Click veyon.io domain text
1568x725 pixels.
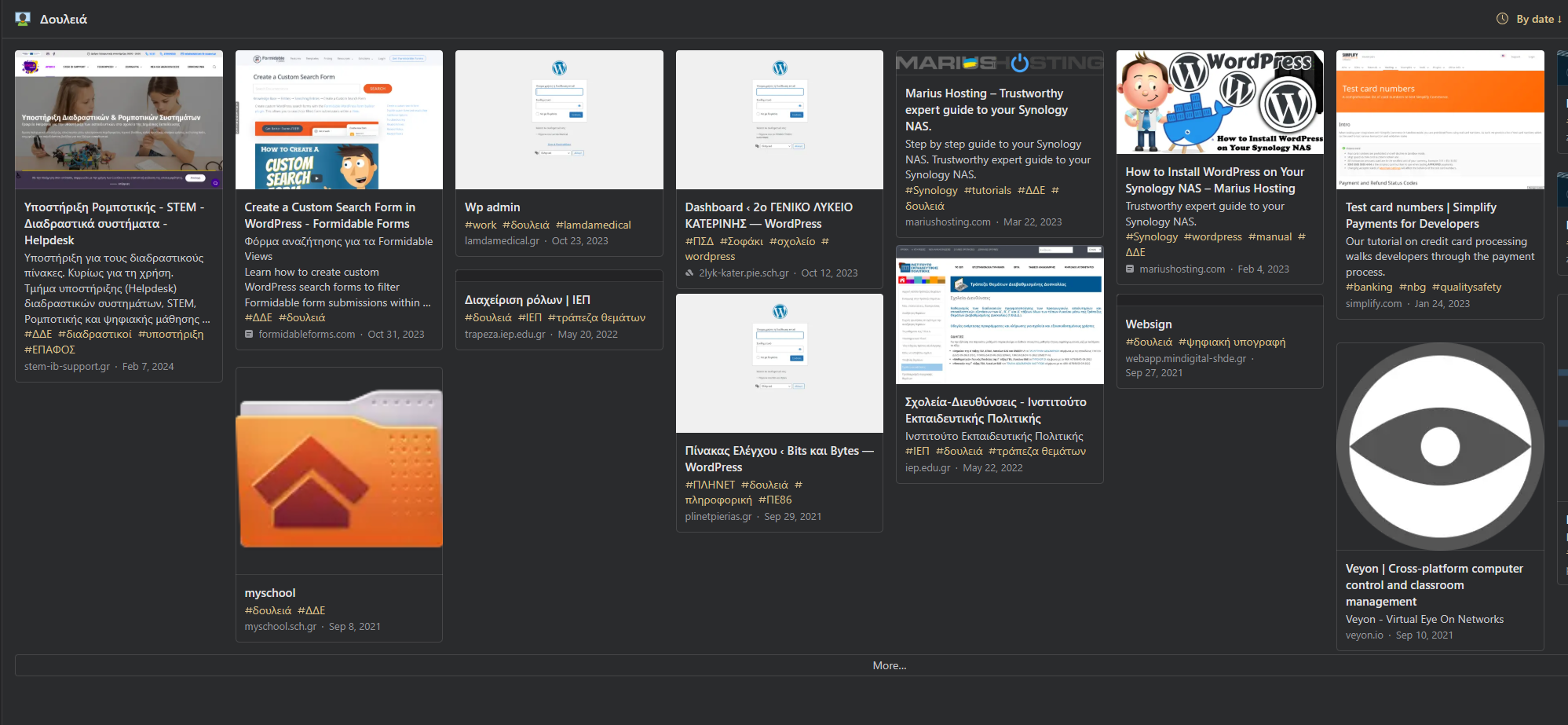tap(1365, 635)
